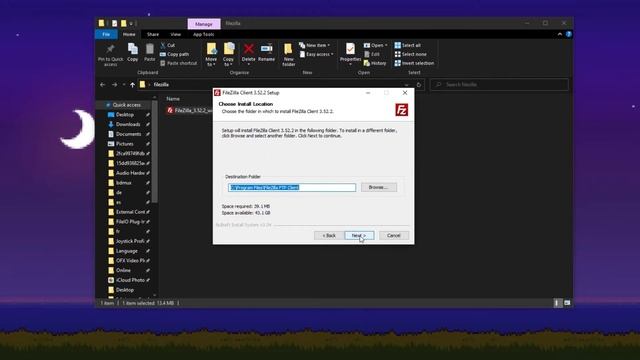This screenshot has height=360, width=640.
Task: Click the Destination Folder path field
Action: click(x=292, y=187)
